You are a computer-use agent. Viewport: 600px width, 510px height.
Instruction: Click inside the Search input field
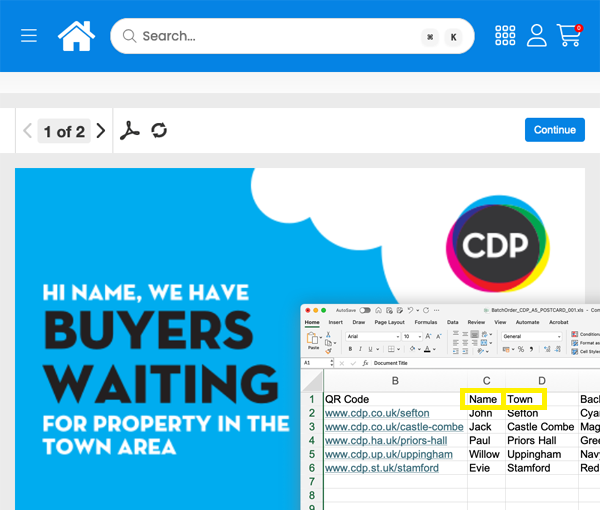(270, 36)
